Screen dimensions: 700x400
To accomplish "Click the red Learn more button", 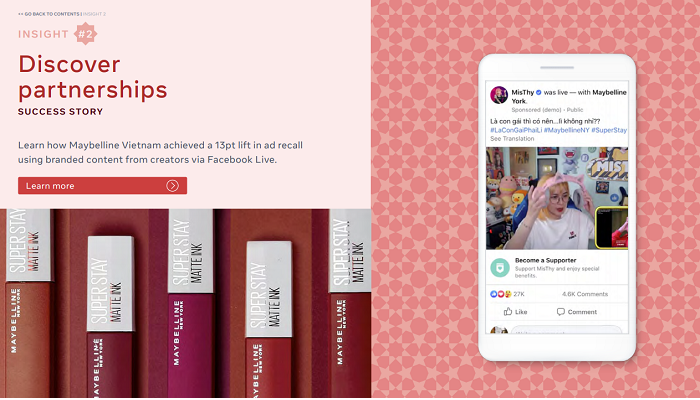I will click(x=102, y=186).
